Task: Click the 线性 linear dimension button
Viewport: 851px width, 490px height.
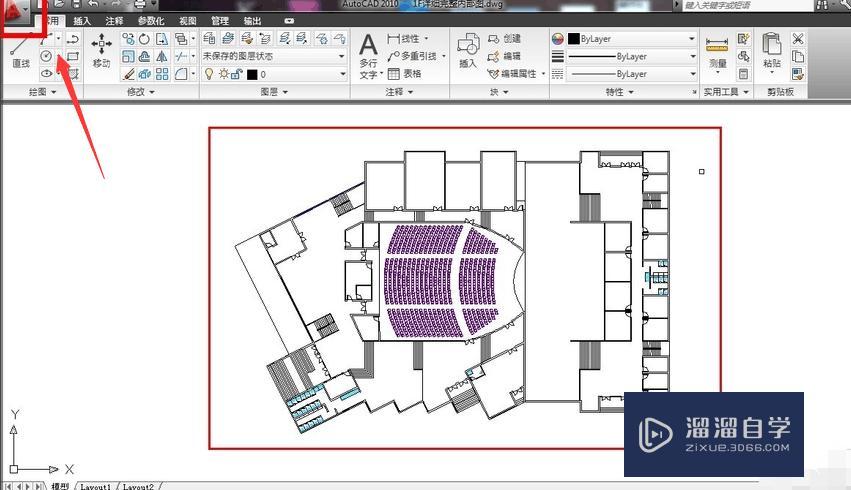Action: 404,39
